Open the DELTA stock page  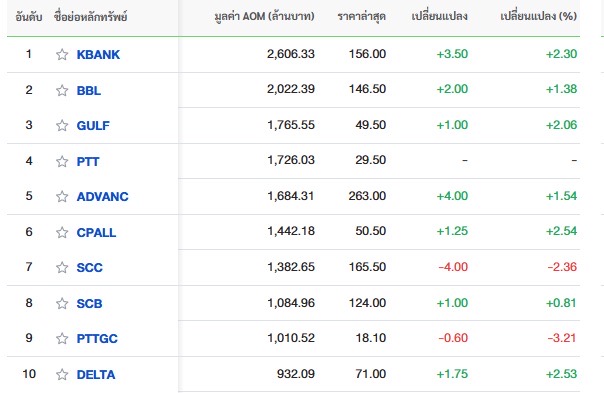click(96, 375)
